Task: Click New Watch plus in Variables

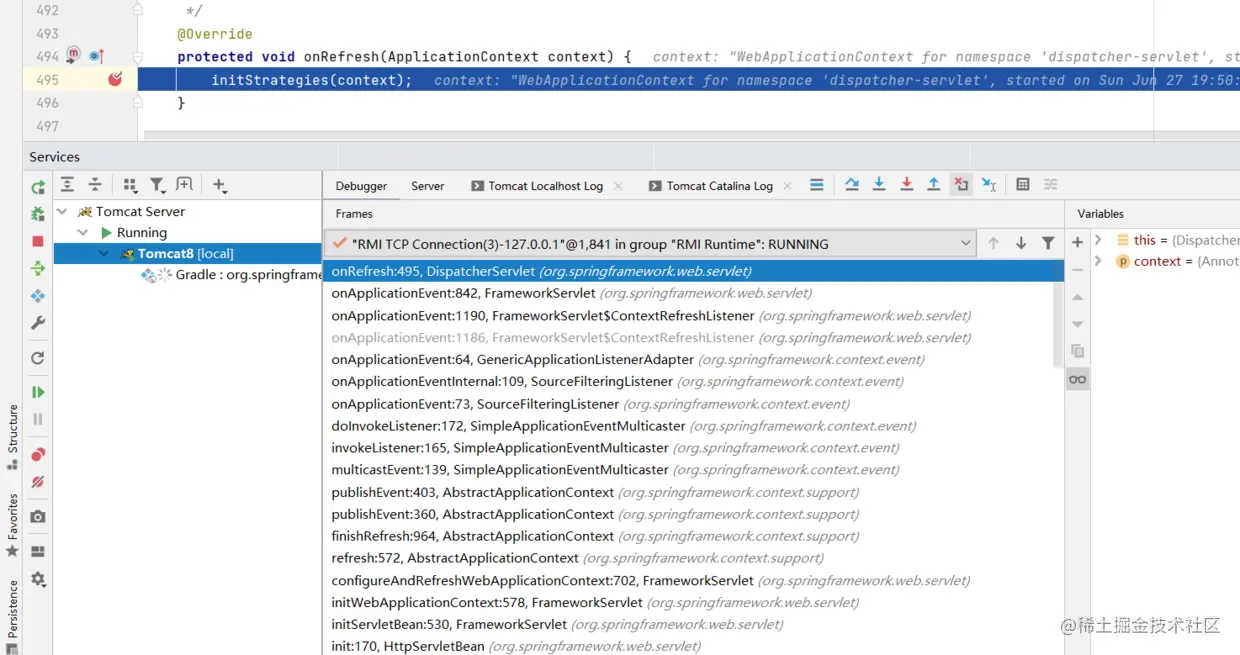Action: [x=1077, y=242]
